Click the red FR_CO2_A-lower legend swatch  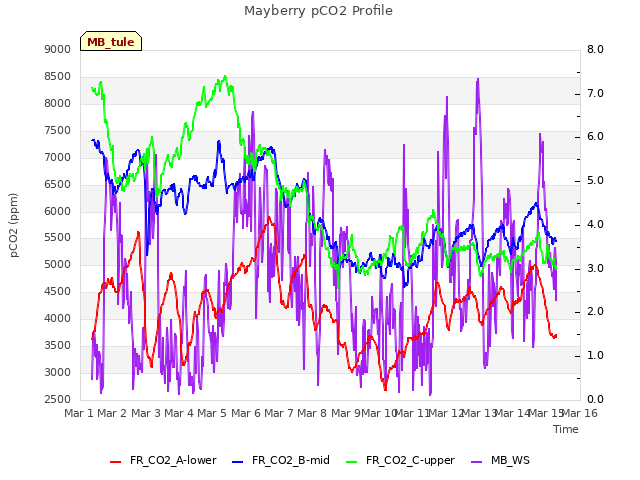click(116, 461)
